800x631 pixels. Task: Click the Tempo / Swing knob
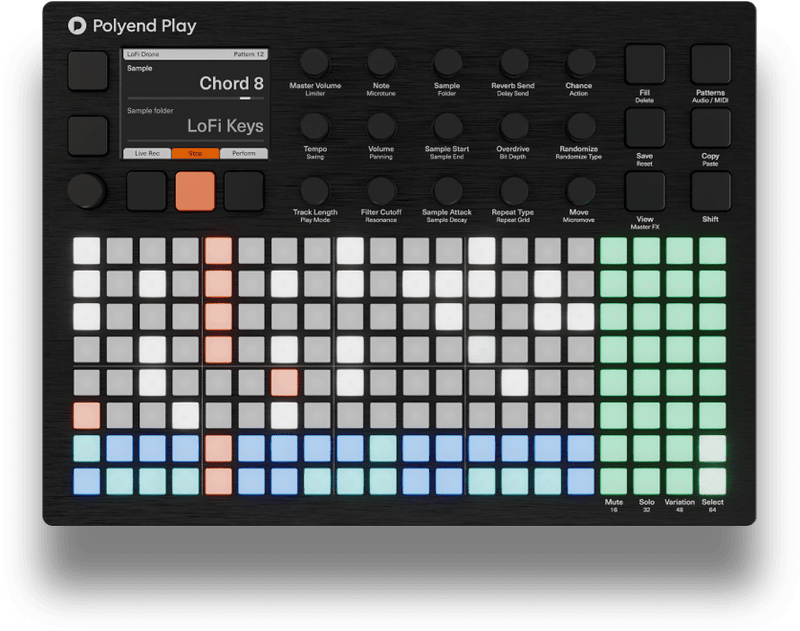pyautogui.click(x=315, y=127)
